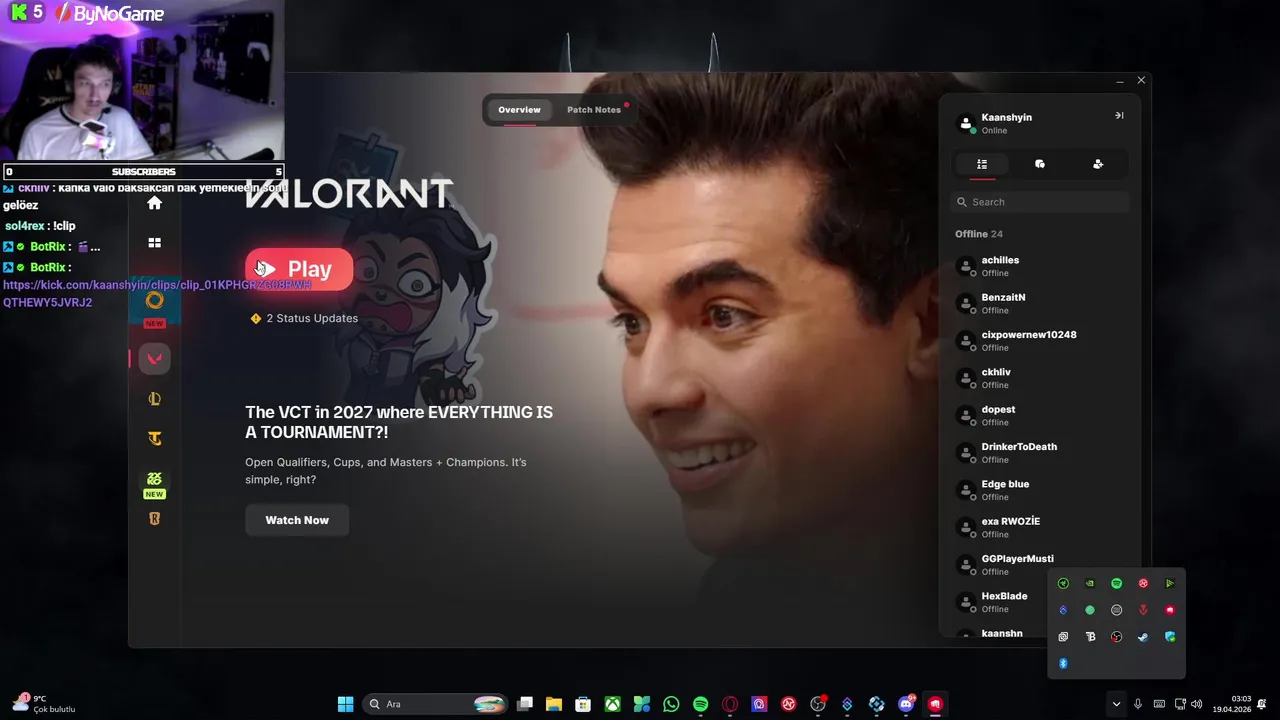Click the taskbar Ara search box

pyautogui.click(x=435, y=704)
